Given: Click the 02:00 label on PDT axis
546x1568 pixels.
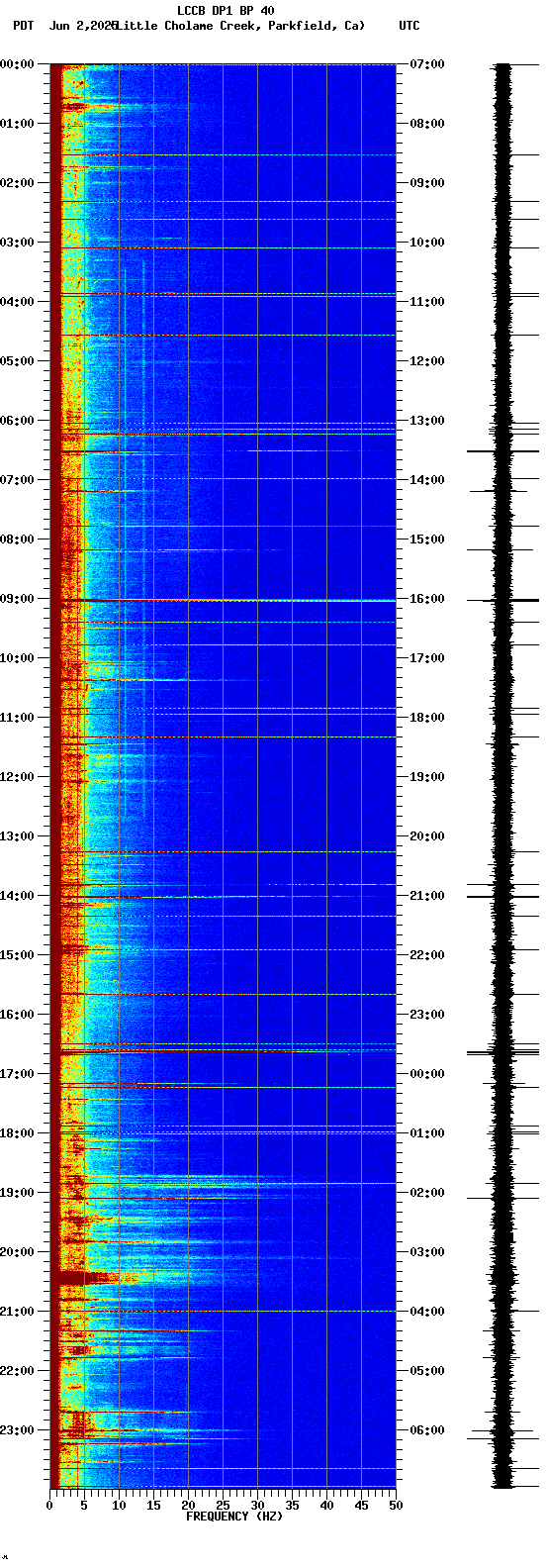Looking at the screenshot, I should pyautogui.click(x=17, y=183).
